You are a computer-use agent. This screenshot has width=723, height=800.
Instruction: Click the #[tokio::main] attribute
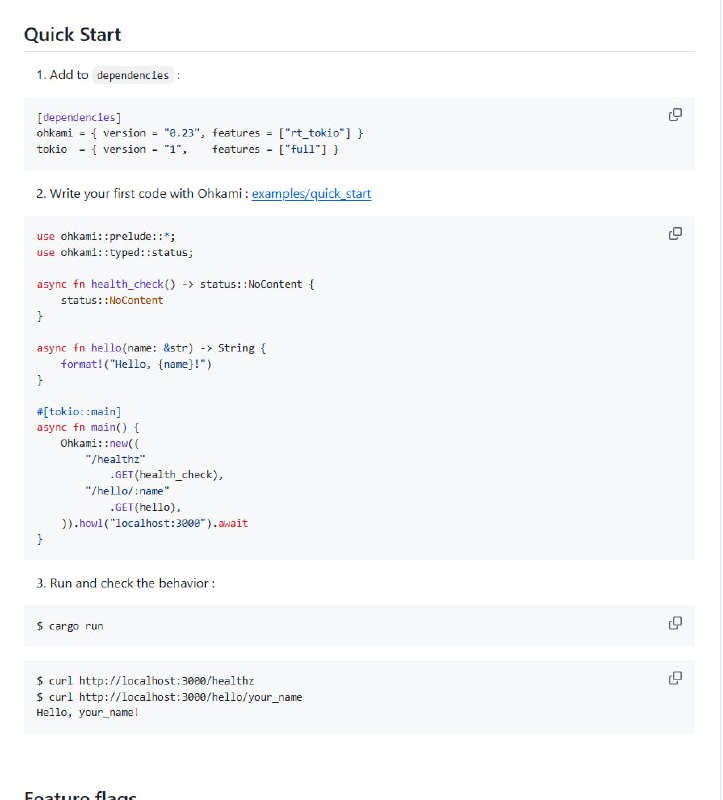coord(79,412)
